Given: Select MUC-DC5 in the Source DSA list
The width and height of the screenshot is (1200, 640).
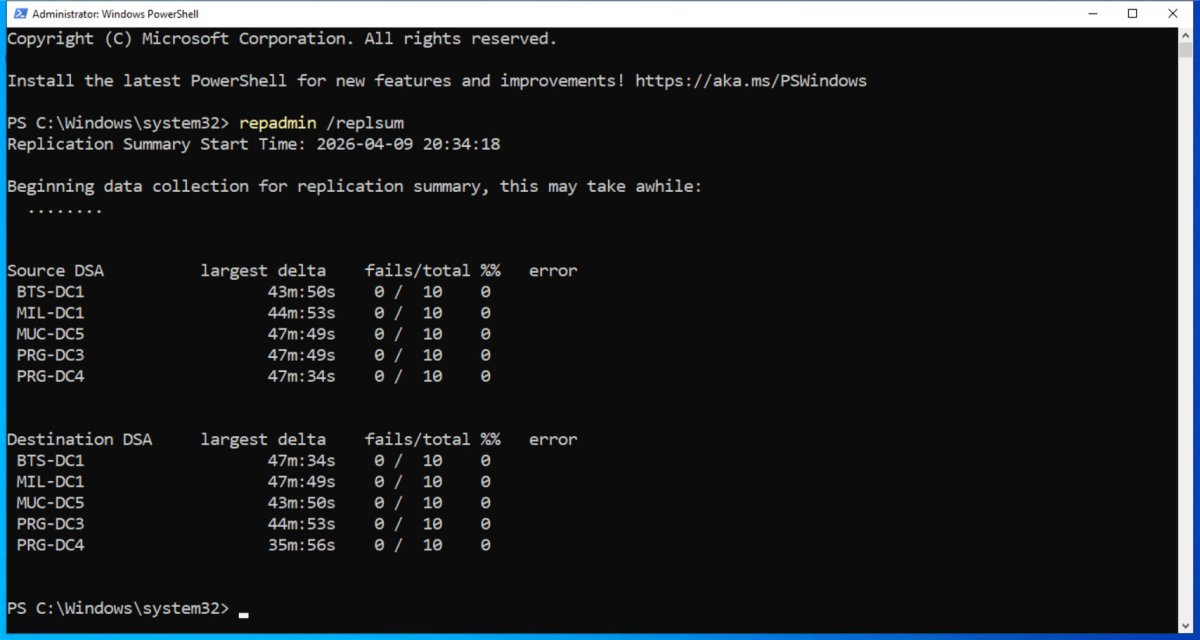Looking at the screenshot, I should pyautogui.click(x=50, y=334).
